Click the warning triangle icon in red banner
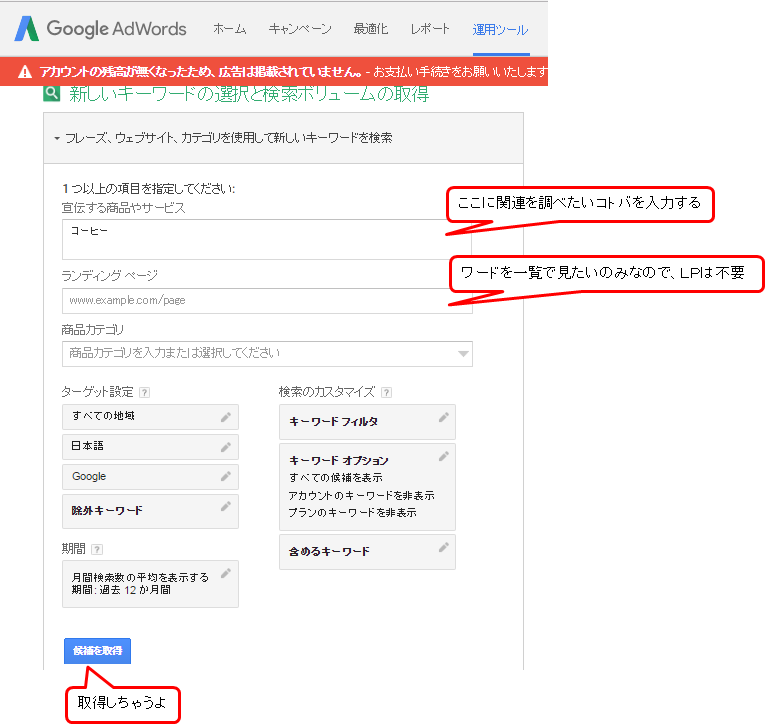The image size is (765, 724). coord(25,72)
